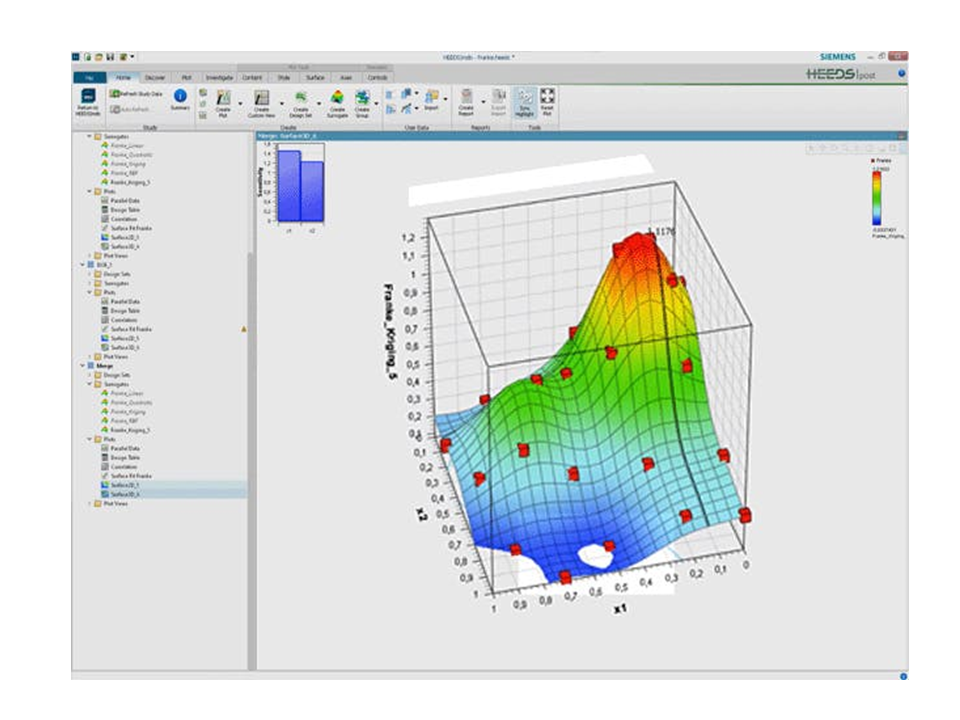
Task: Collapse Surrogates under the Merge study
Action: [89, 384]
